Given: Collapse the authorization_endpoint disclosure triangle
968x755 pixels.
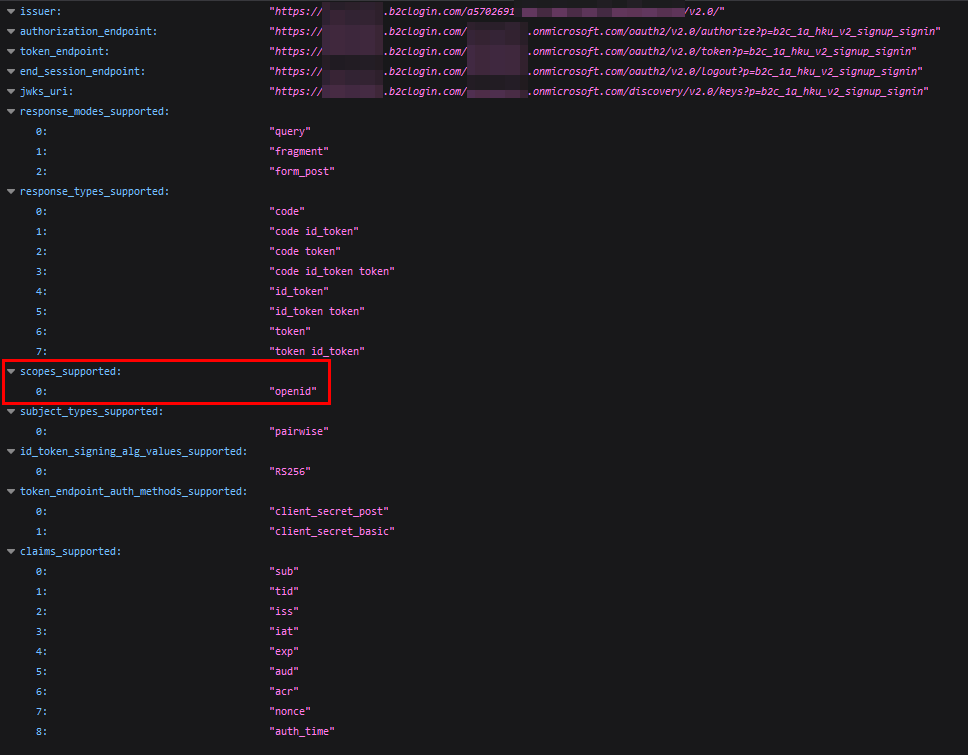Looking at the screenshot, I should 9,31.
